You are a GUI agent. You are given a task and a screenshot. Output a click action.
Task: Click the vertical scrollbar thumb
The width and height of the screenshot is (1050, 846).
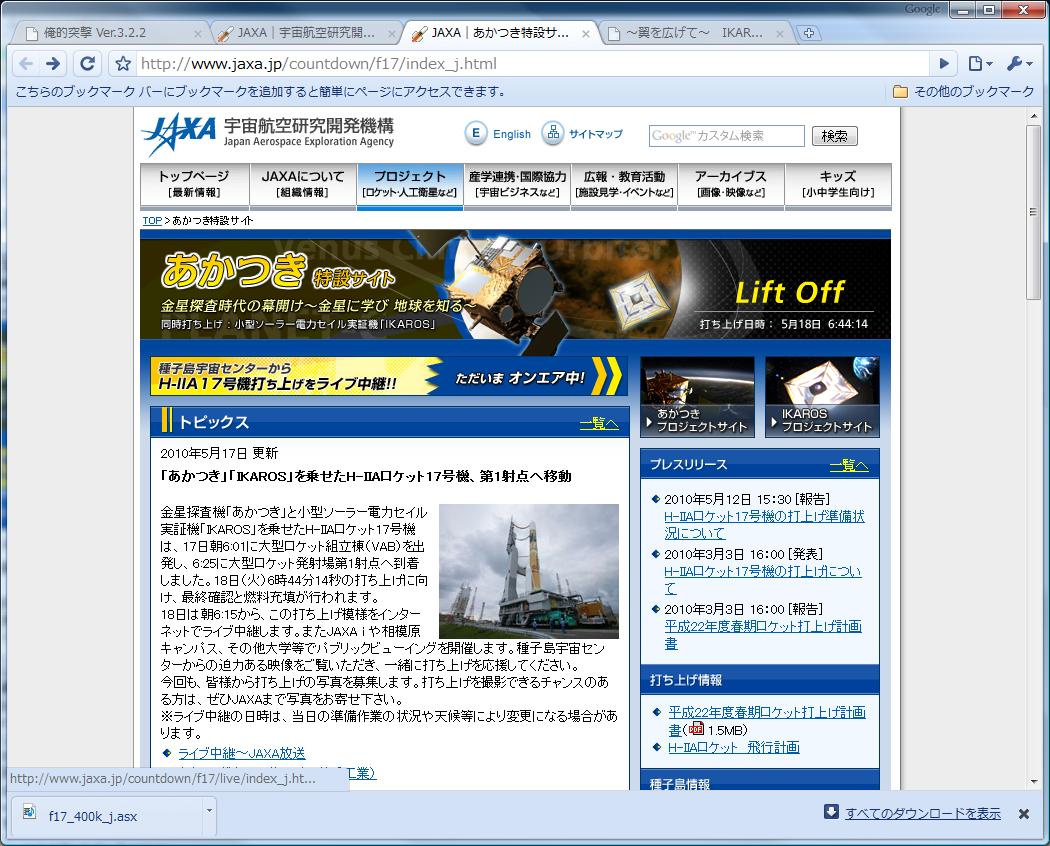(x=1034, y=212)
